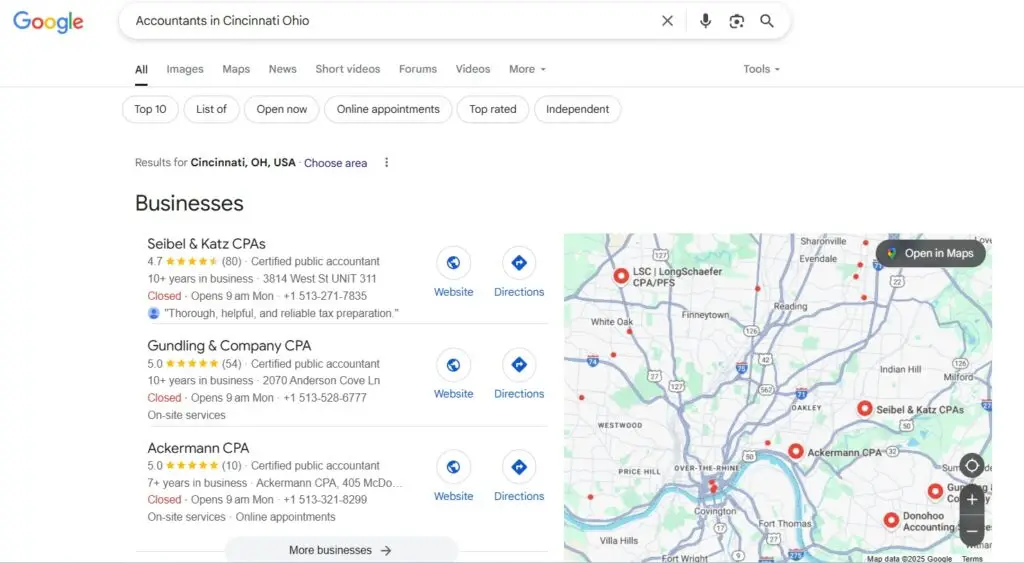
Task: Filter by Top rated
Action: 492,109
